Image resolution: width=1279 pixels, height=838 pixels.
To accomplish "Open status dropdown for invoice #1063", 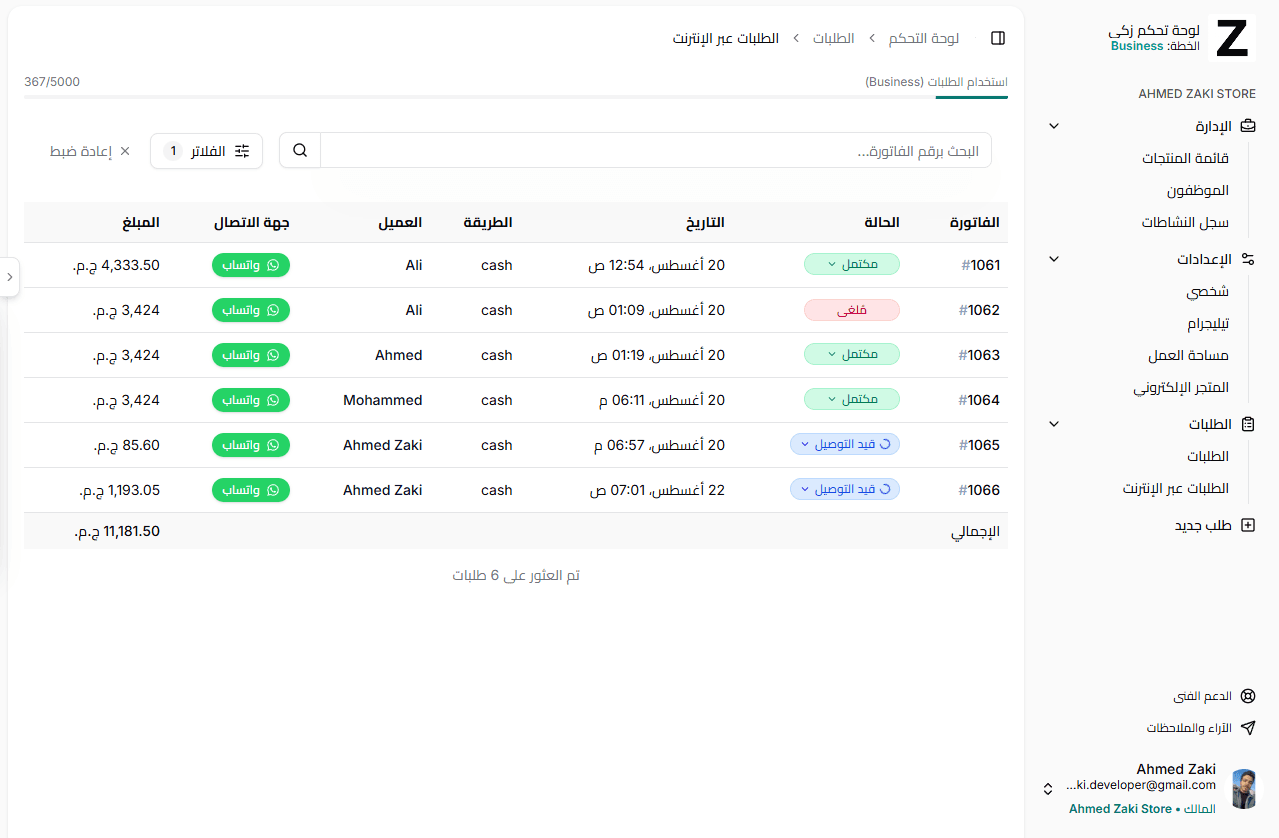I will click(x=852, y=354).
